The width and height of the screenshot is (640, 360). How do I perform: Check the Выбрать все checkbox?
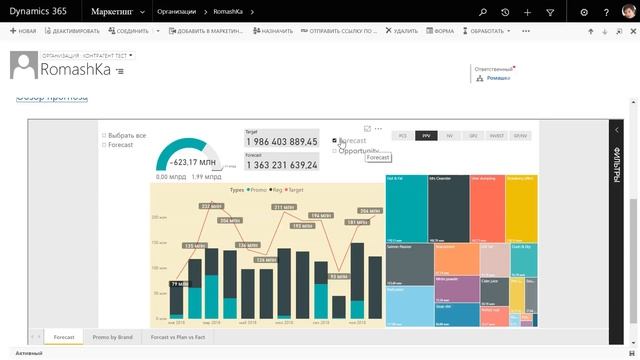[x=104, y=136]
